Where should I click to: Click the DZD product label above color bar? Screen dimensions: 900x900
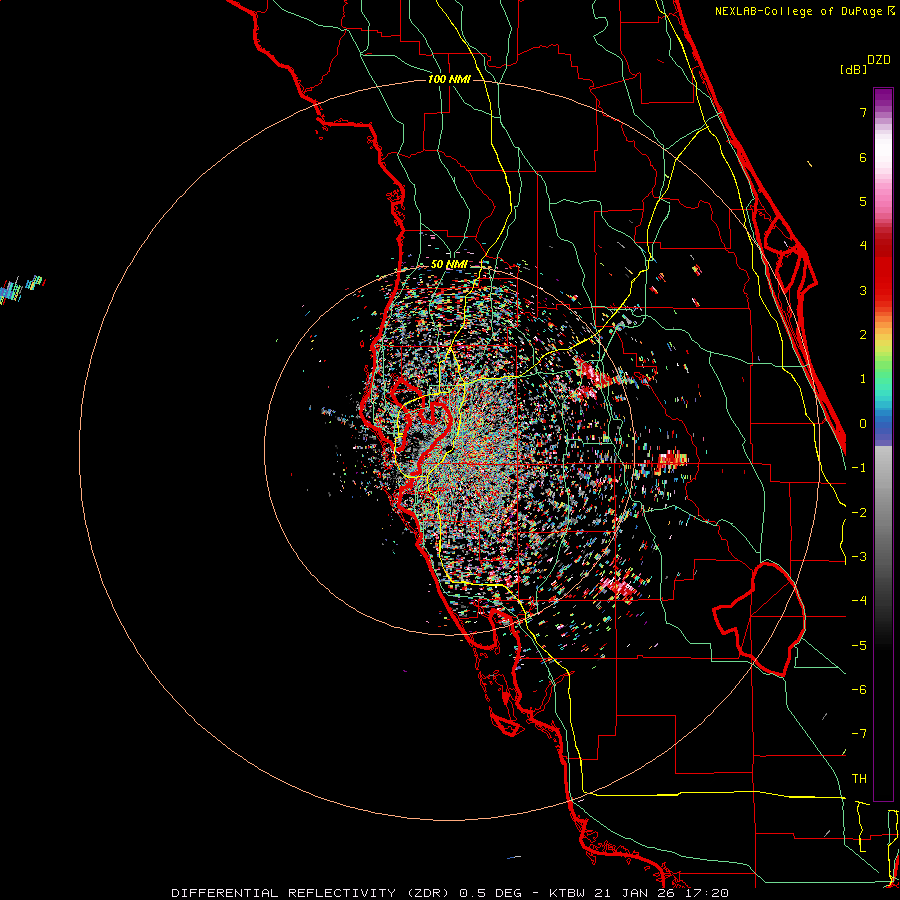(879, 60)
